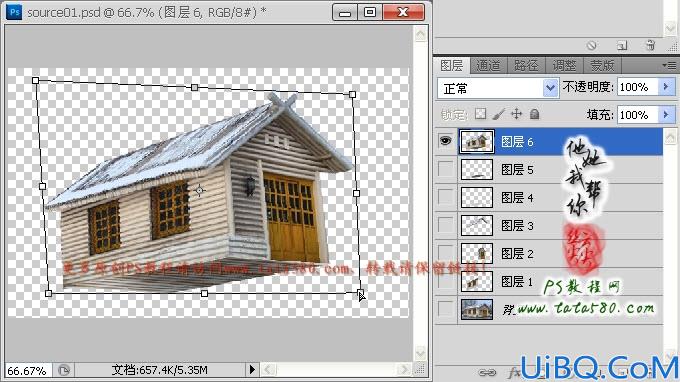Select the 图层 4 layer name
The image size is (680, 382).
click(x=517, y=198)
